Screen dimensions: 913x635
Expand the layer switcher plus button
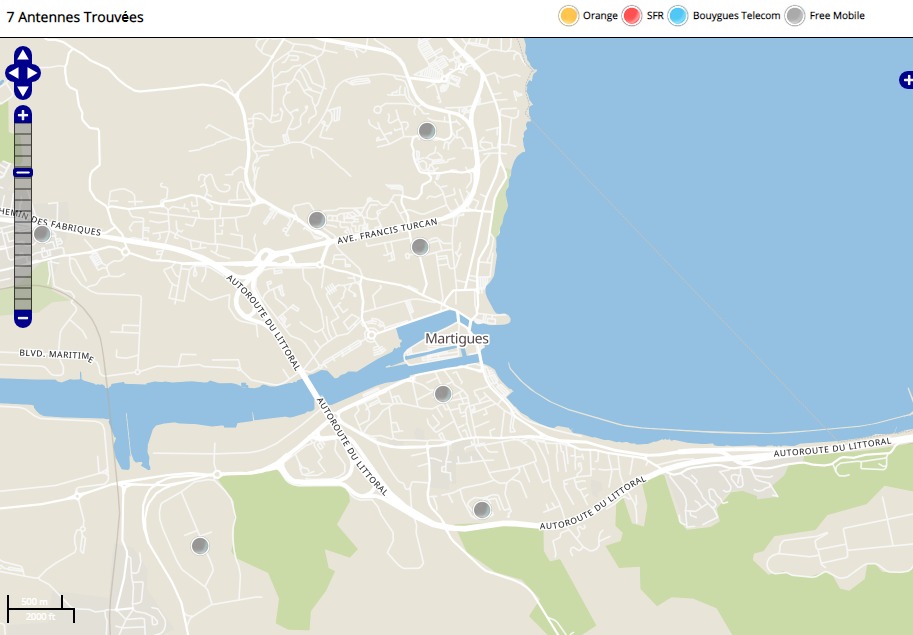coord(905,80)
